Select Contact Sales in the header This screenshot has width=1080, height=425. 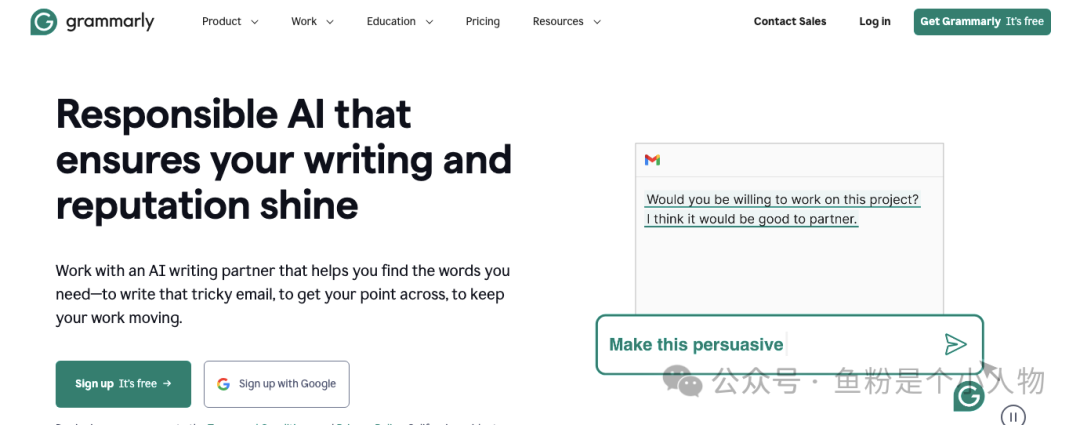click(790, 21)
